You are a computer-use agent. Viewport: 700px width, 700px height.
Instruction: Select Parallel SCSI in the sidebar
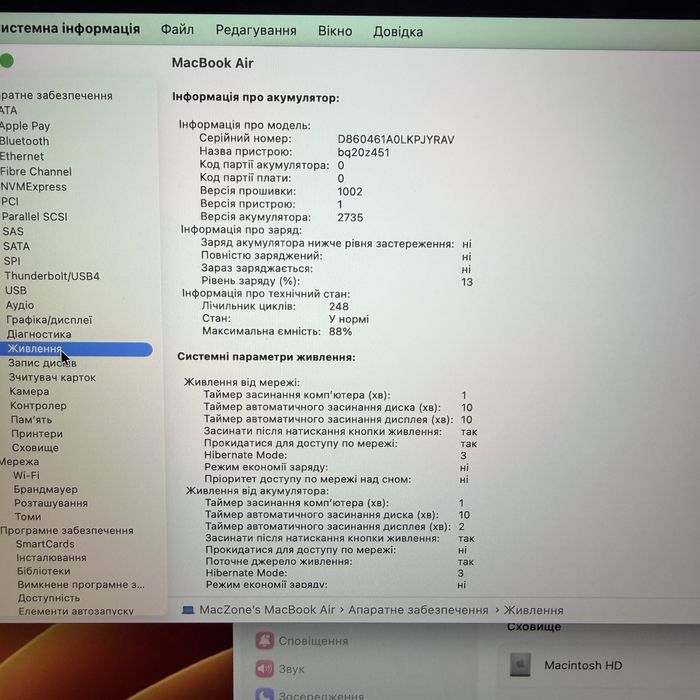[34, 217]
